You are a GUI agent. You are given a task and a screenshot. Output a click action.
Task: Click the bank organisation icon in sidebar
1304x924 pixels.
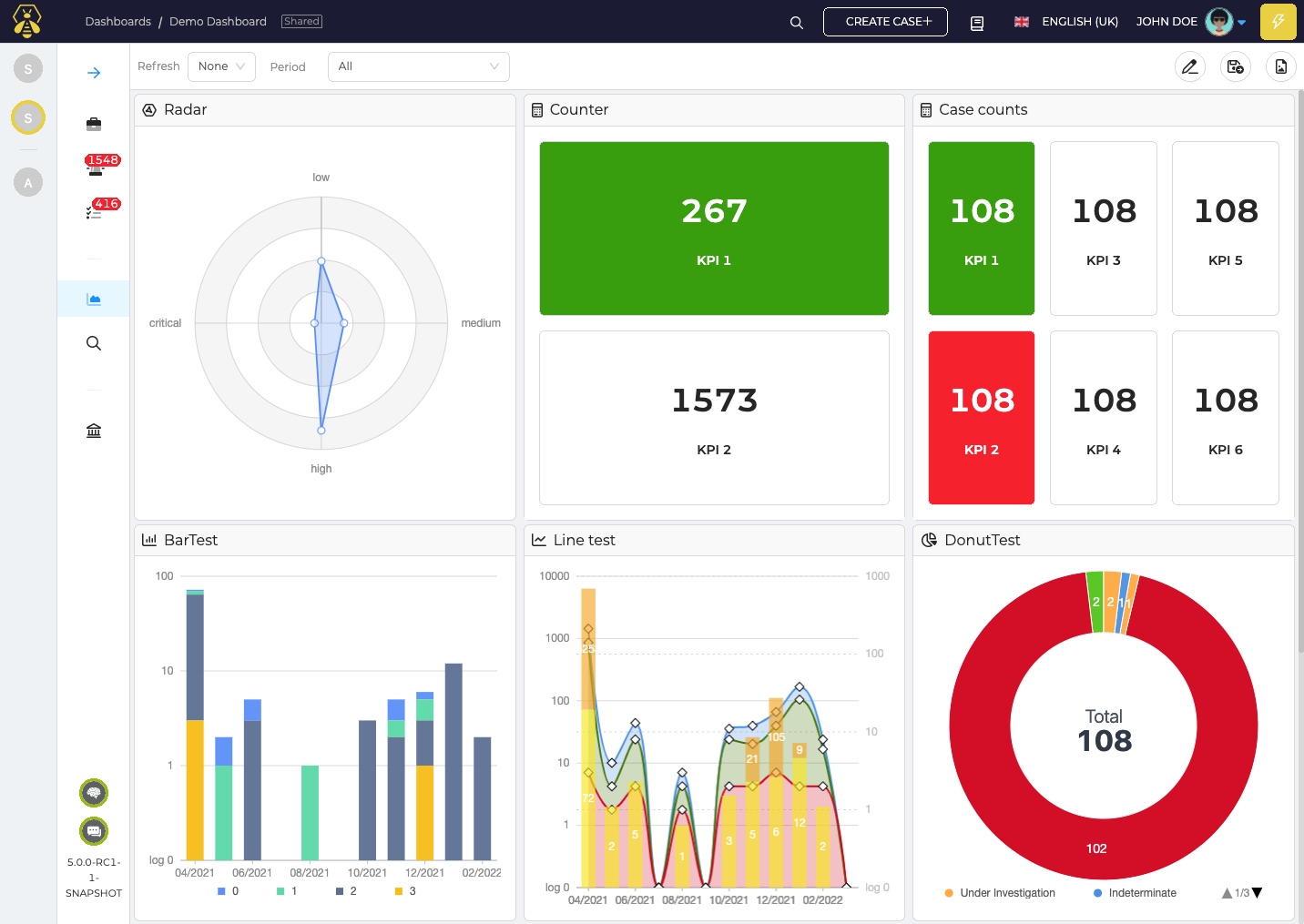tap(94, 431)
